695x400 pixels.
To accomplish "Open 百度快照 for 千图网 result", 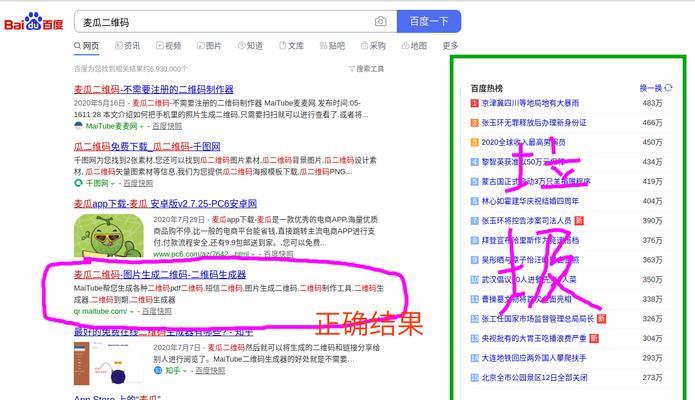I will pyautogui.click(x=138, y=183).
